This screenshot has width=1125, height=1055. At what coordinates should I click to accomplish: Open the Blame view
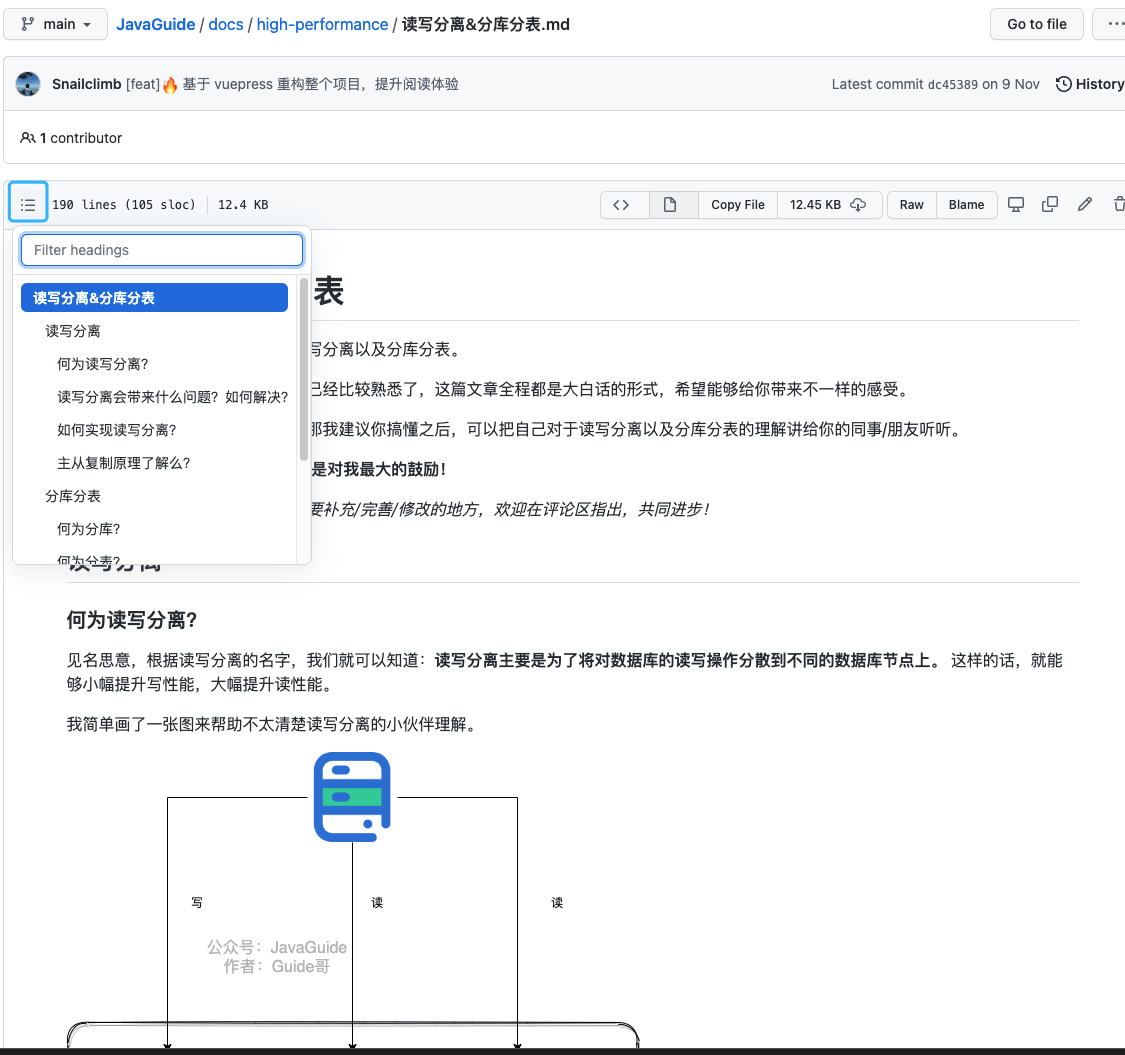(x=966, y=205)
